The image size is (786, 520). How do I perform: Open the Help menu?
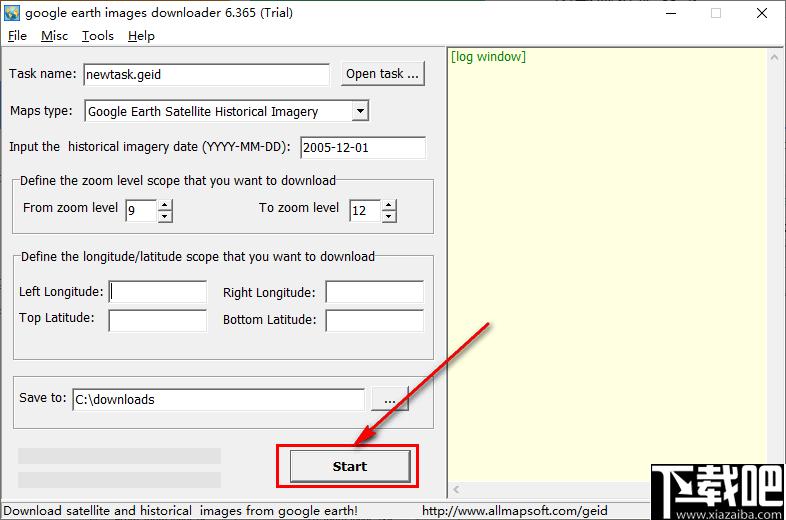coord(141,36)
